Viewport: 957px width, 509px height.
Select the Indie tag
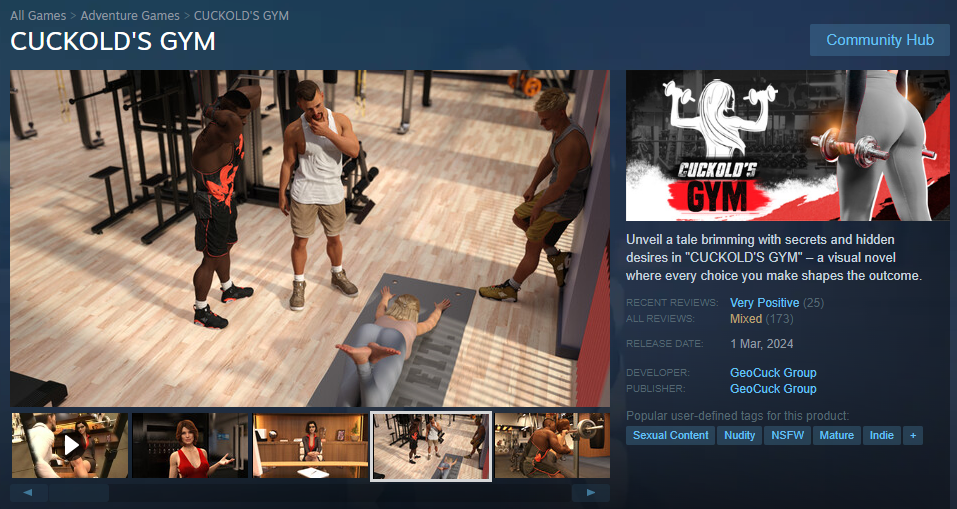[881, 435]
